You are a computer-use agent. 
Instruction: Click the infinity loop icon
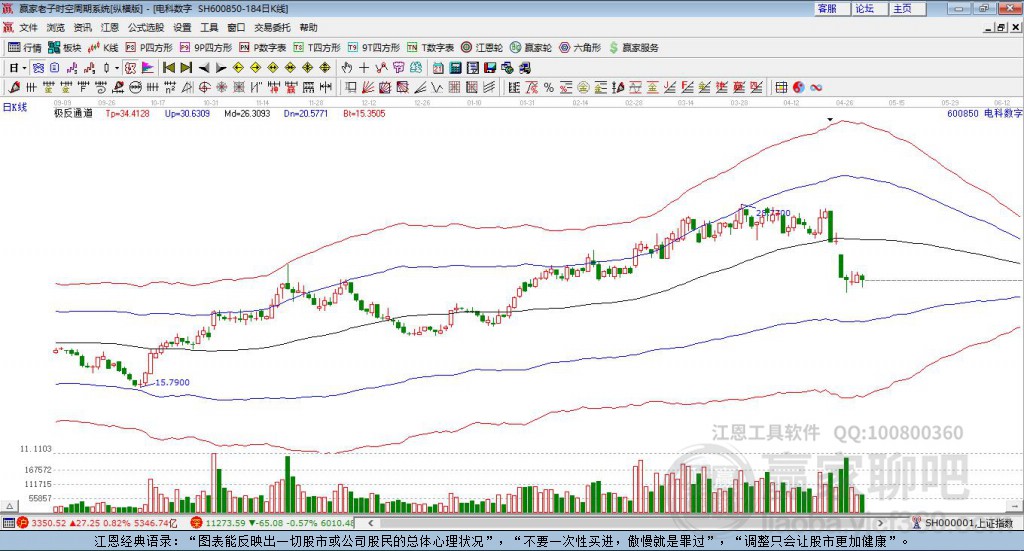(x=816, y=87)
